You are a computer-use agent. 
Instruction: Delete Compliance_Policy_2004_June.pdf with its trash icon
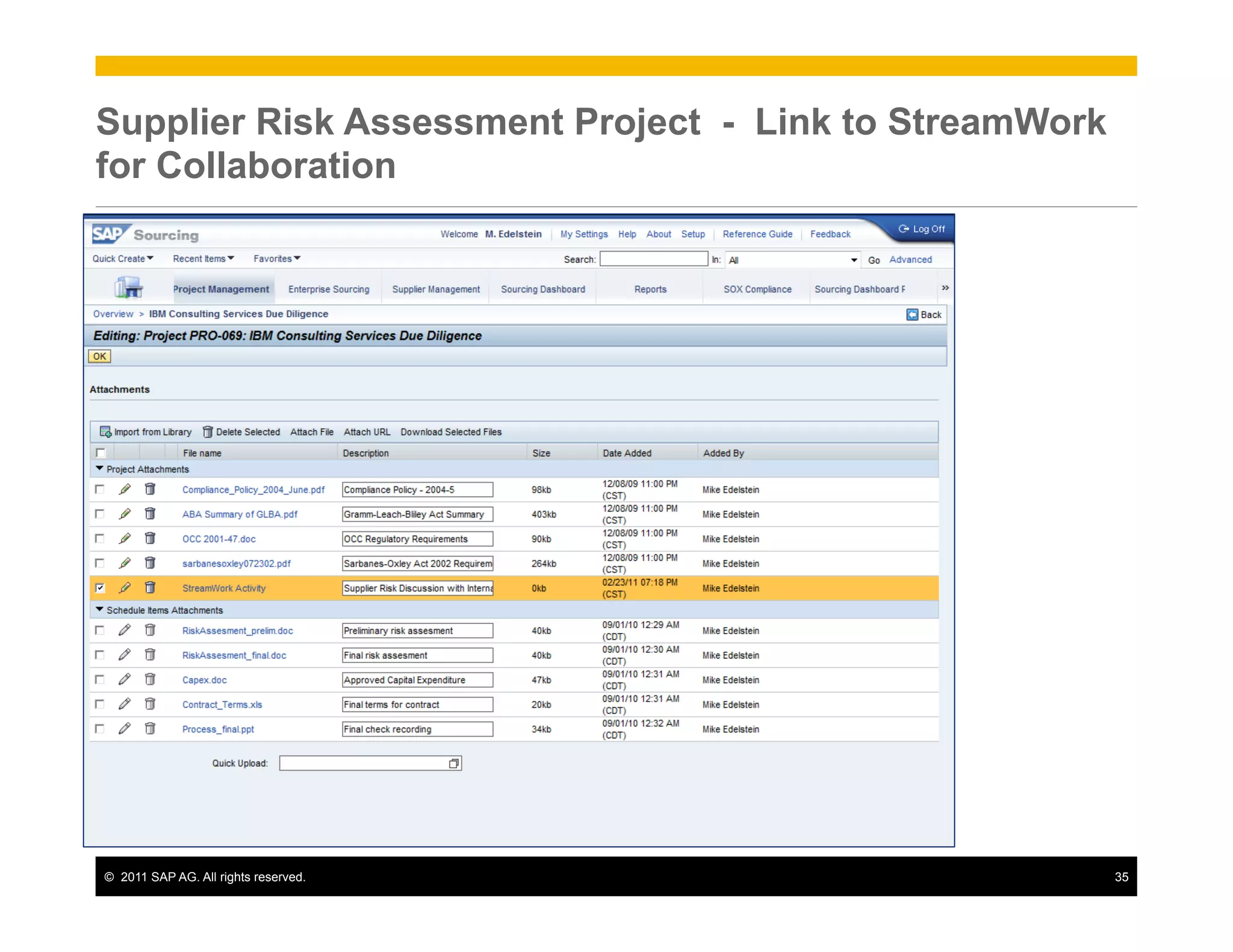coord(150,489)
